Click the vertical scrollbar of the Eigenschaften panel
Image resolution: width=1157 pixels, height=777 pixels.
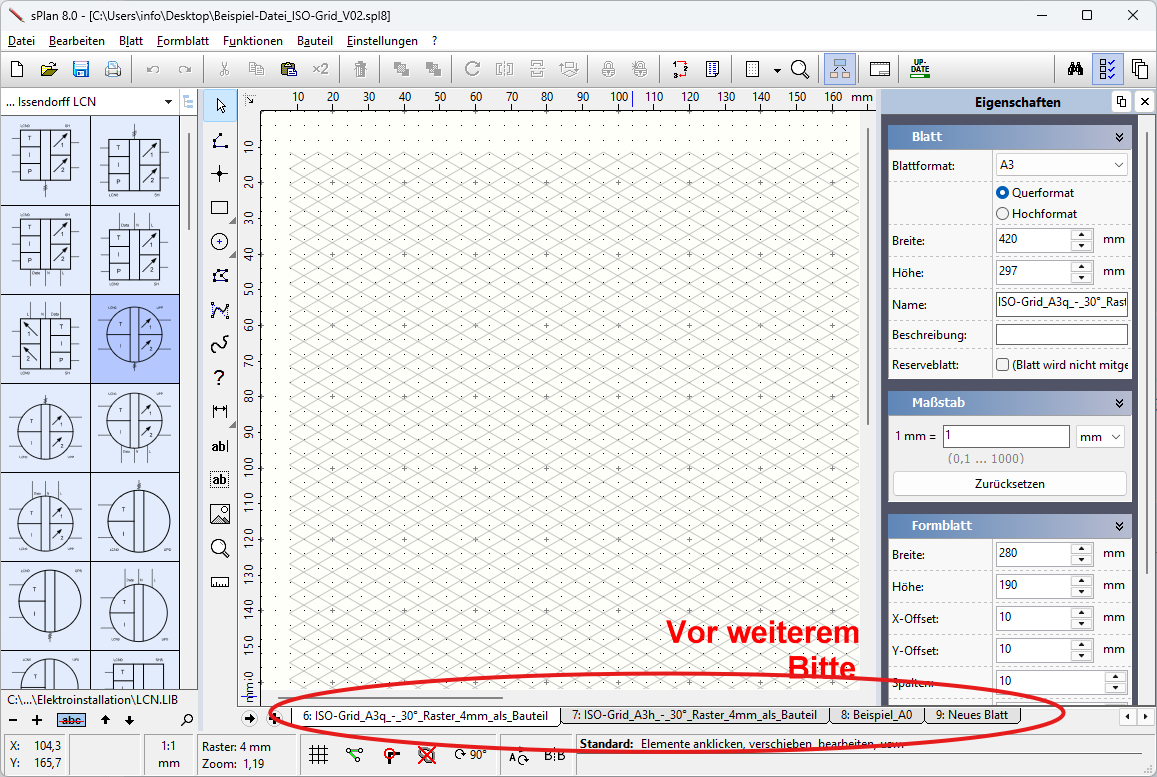click(x=1147, y=351)
